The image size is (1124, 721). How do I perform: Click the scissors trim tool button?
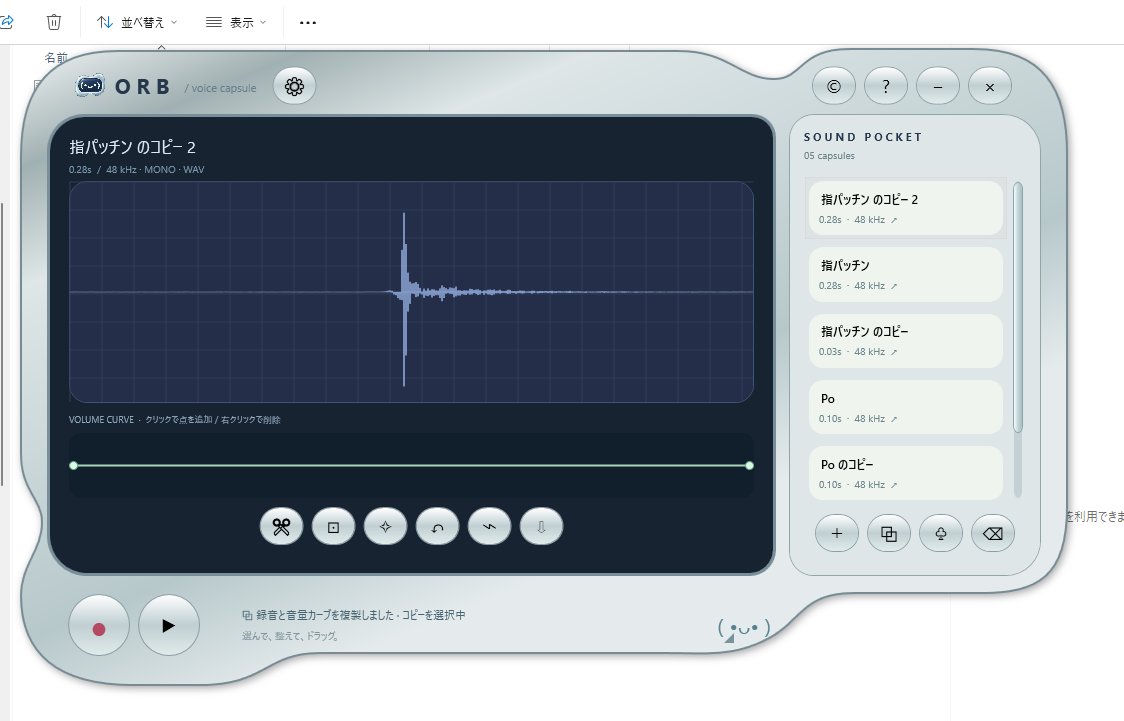tap(281, 527)
